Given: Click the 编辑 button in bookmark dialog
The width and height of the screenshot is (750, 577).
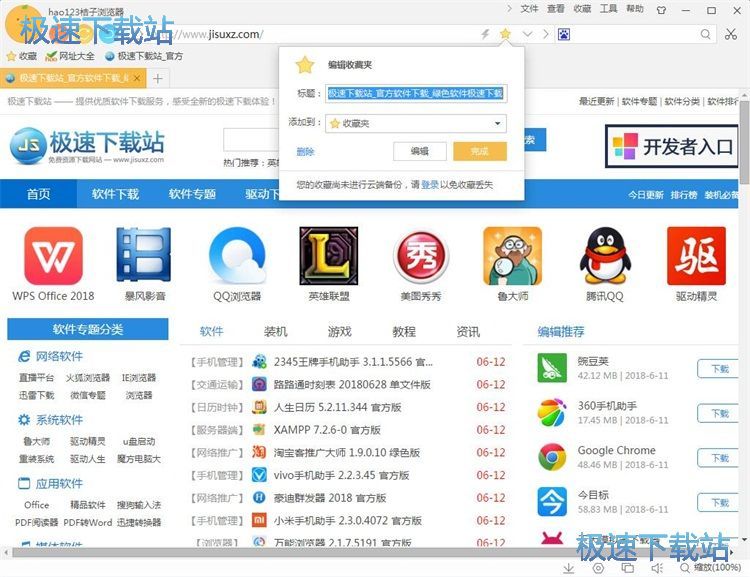Looking at the screenshot, I should pyautogui.click(x=419, y=151).
